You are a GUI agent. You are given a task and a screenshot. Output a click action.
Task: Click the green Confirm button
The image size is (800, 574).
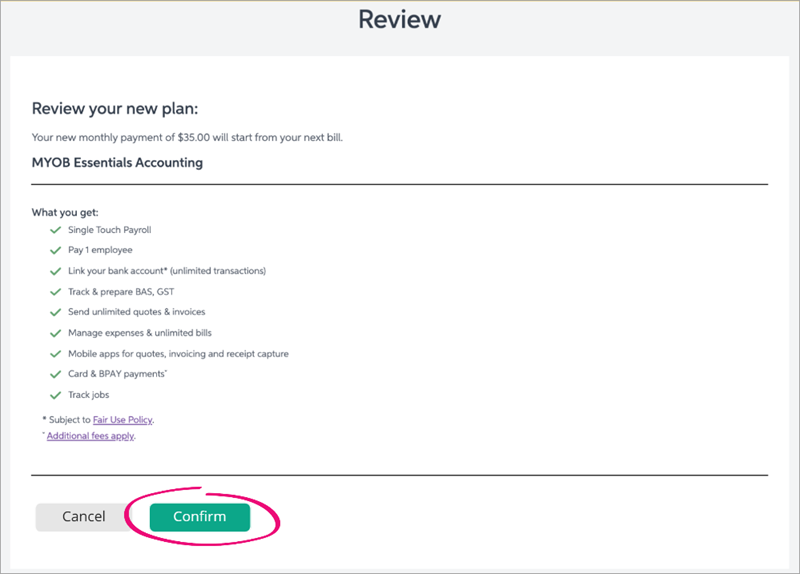[199, 517]
